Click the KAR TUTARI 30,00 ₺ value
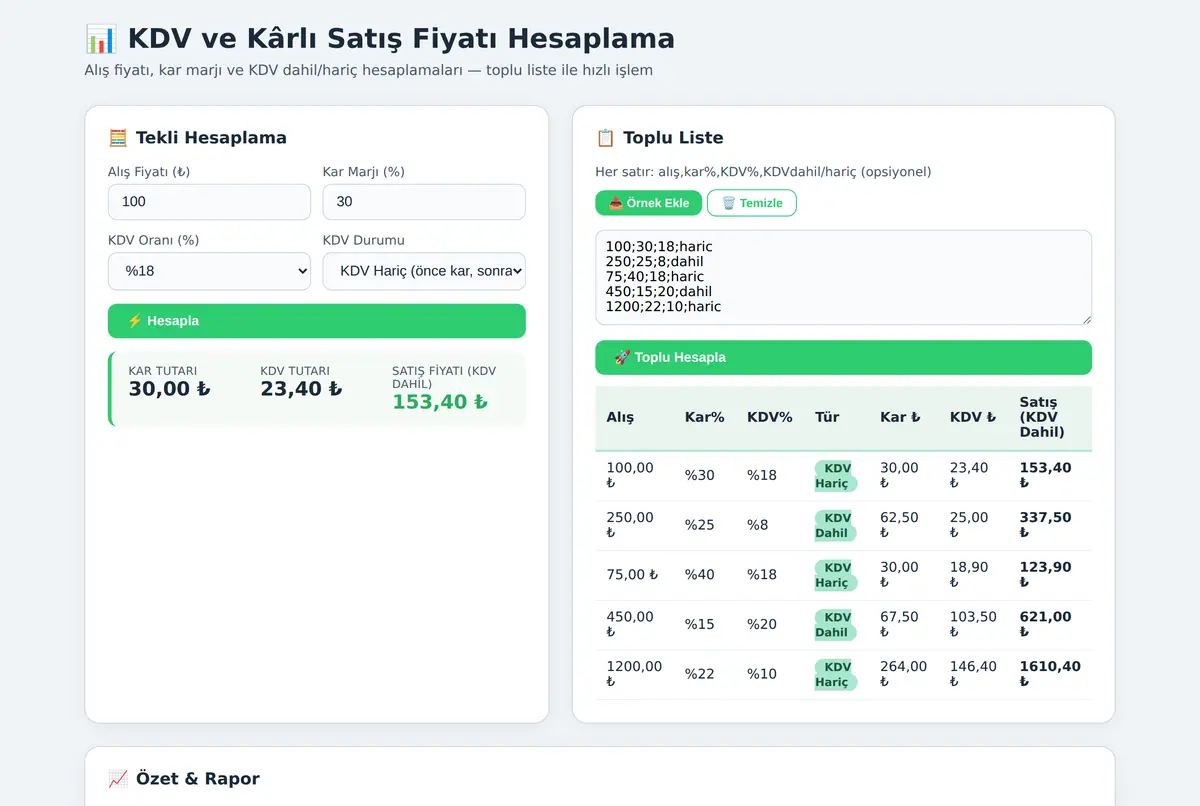This screenshot has width=1200, height=806. pyautogui.click(x=169, y=389)
